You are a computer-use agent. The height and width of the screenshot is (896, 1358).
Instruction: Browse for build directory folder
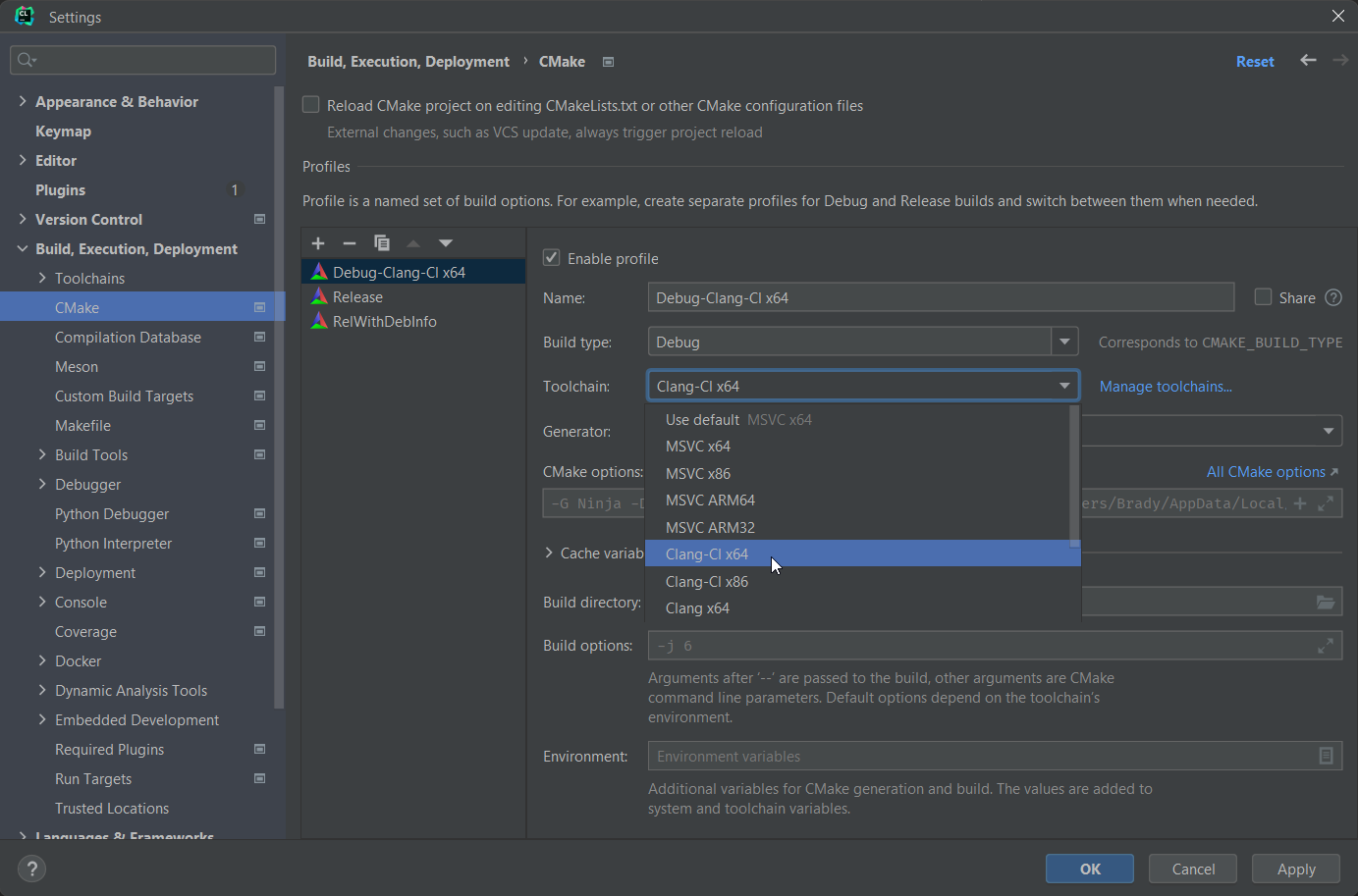coord(1326,602)
